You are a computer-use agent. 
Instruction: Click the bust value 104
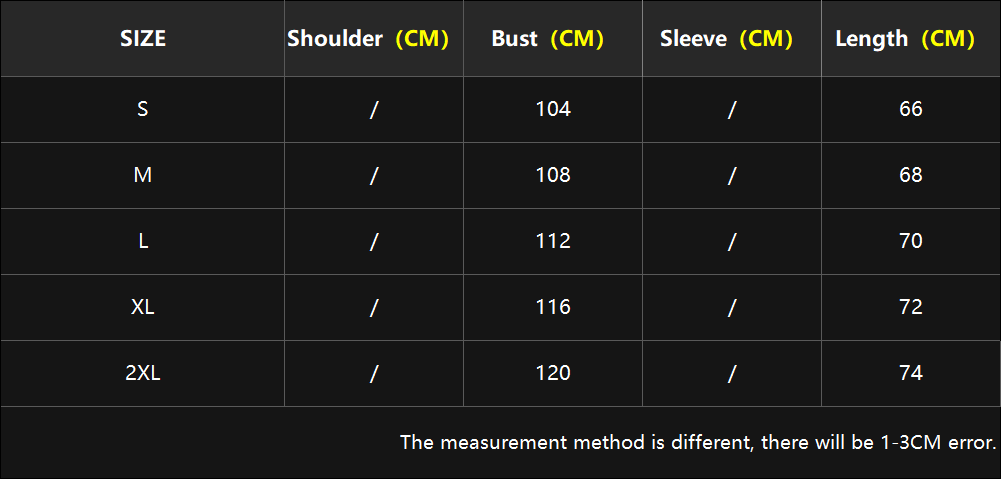(553, 109)
